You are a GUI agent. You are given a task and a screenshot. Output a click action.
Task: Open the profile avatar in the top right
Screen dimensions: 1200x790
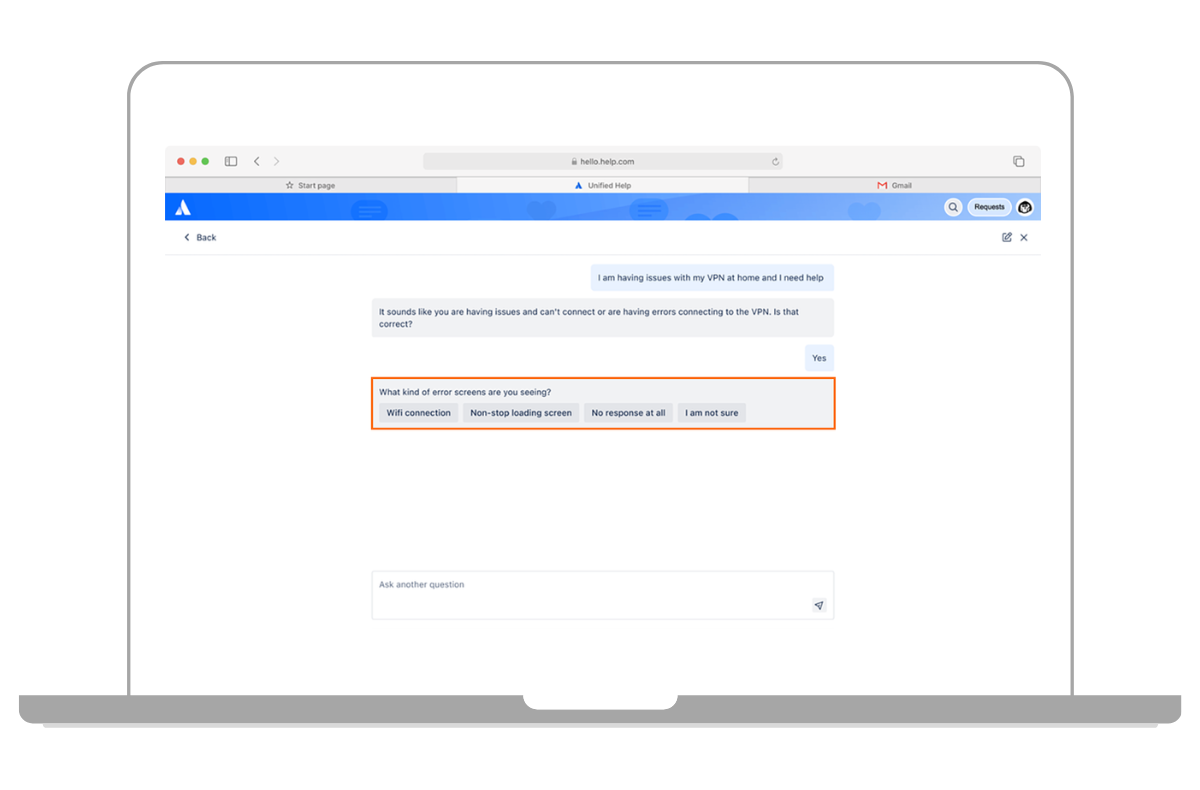click(x=1024, y=207)
